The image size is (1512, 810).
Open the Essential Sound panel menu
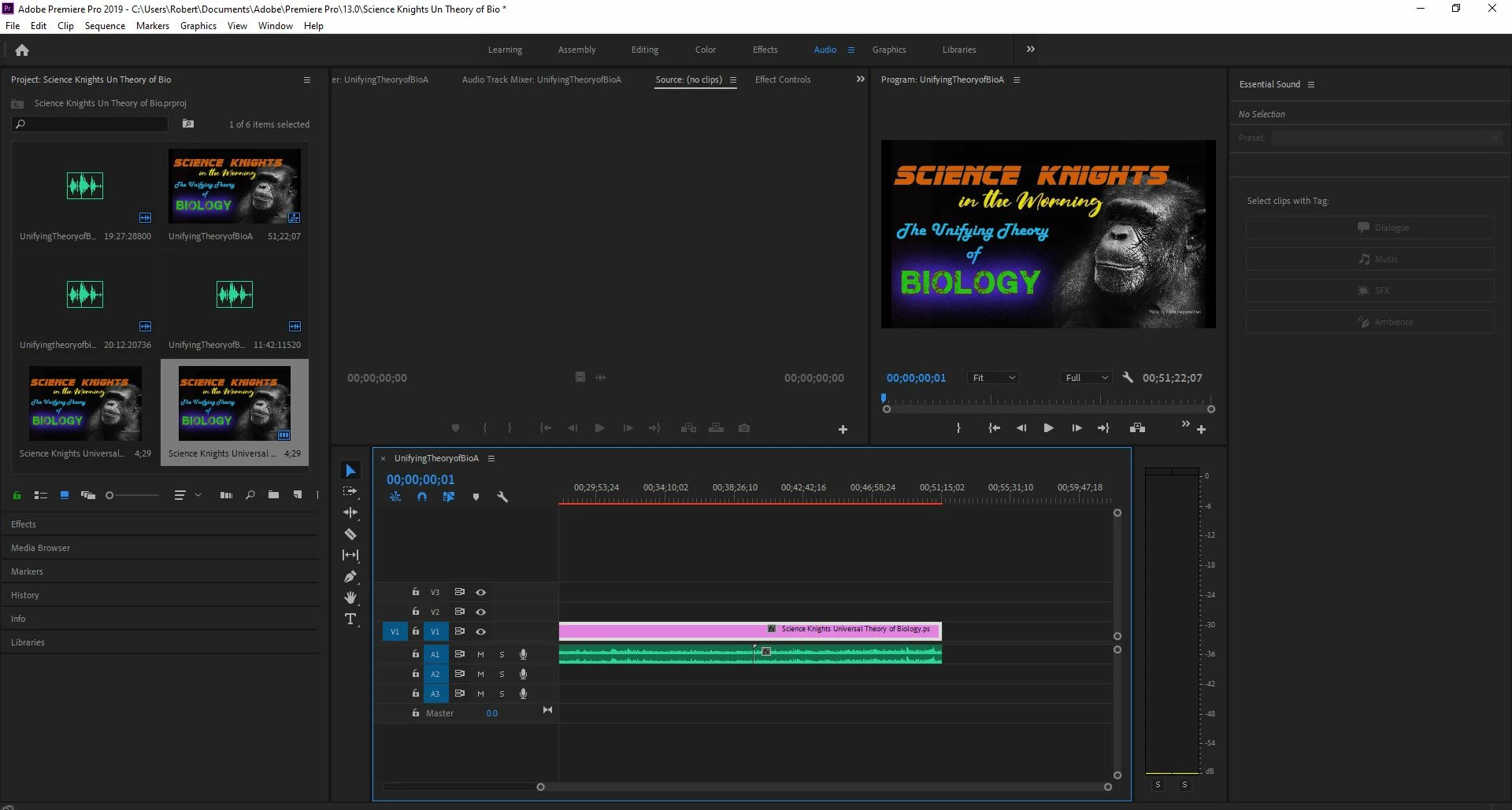point(1311,84)
